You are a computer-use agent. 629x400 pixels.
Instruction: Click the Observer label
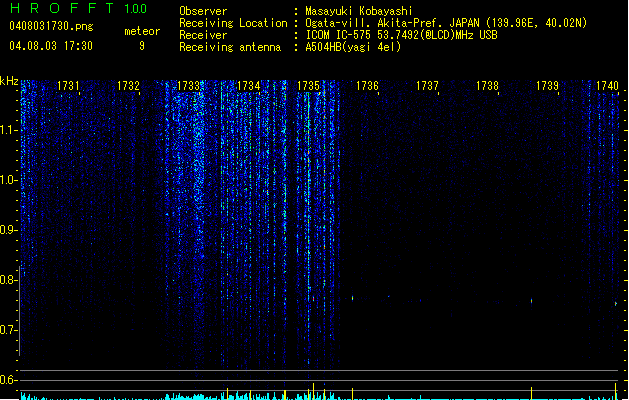pos(203,11)
